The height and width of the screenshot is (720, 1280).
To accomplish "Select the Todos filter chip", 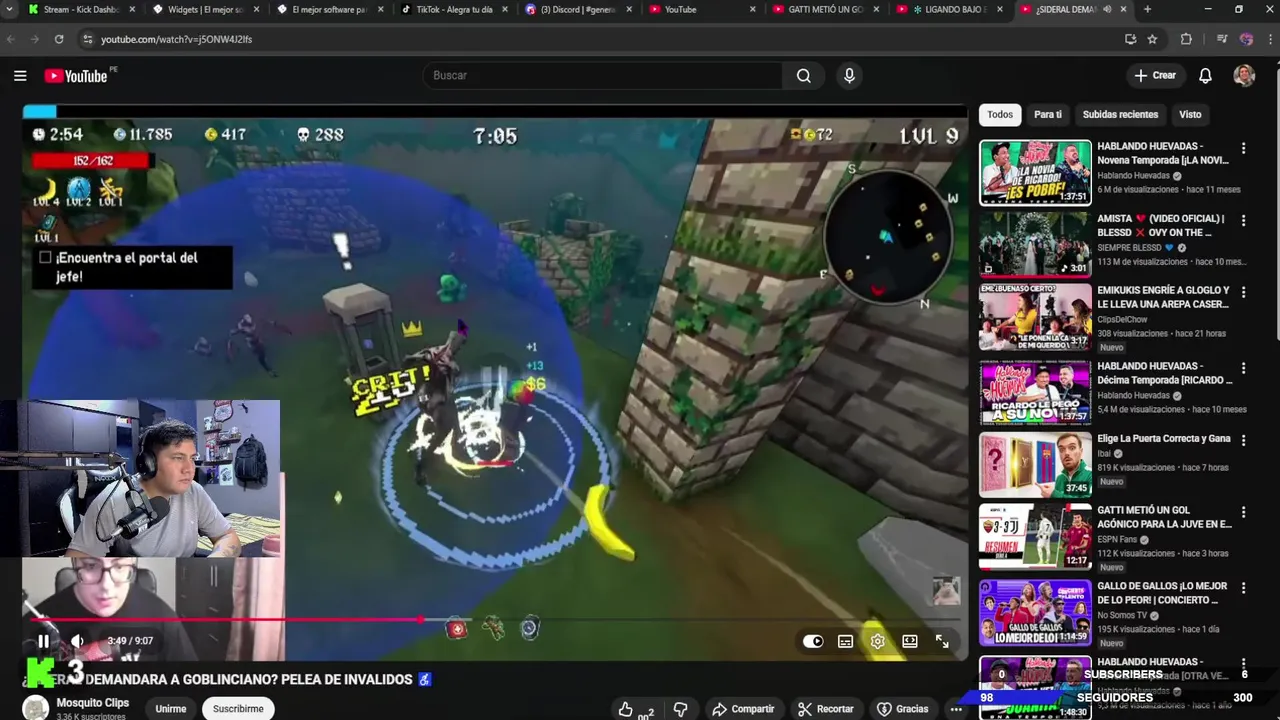I will click(x=1000, y=114).
